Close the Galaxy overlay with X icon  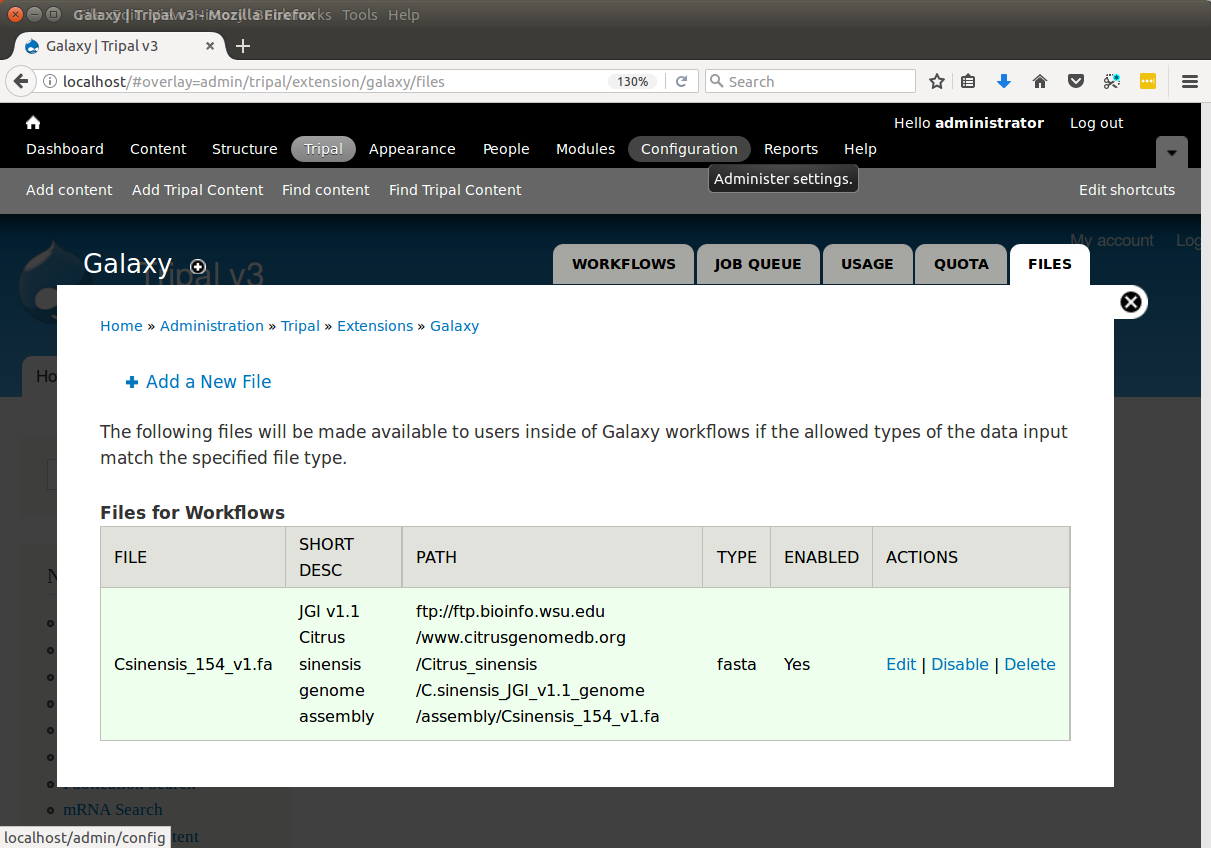[x=1131, y=302]
